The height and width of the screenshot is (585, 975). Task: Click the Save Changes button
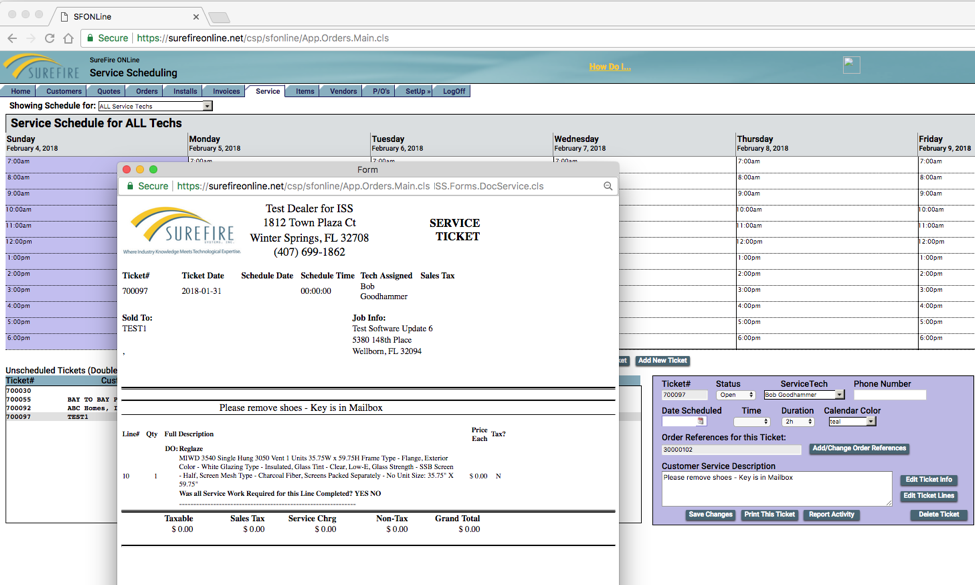pos(710,515)
